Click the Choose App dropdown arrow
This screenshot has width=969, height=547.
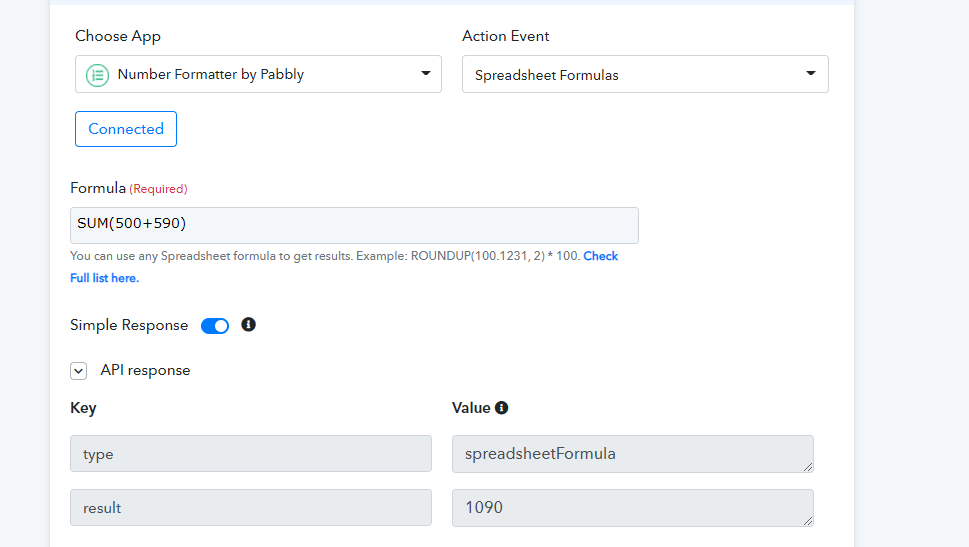(x=426, y=74)
